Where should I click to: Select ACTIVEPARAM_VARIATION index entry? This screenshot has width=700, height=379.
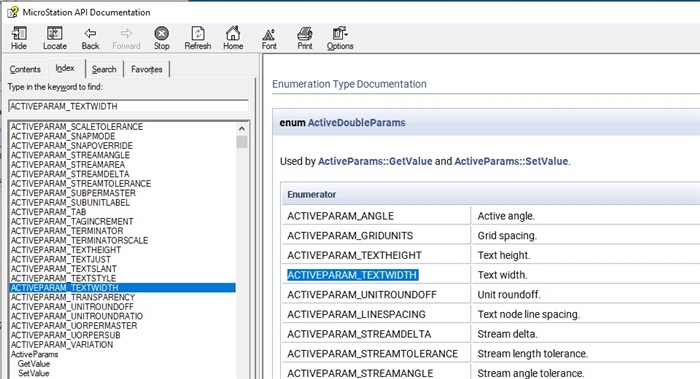click(62, 345)
